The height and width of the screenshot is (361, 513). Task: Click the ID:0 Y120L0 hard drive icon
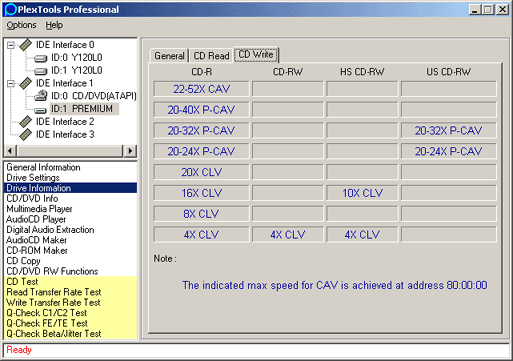click(41, 58)
